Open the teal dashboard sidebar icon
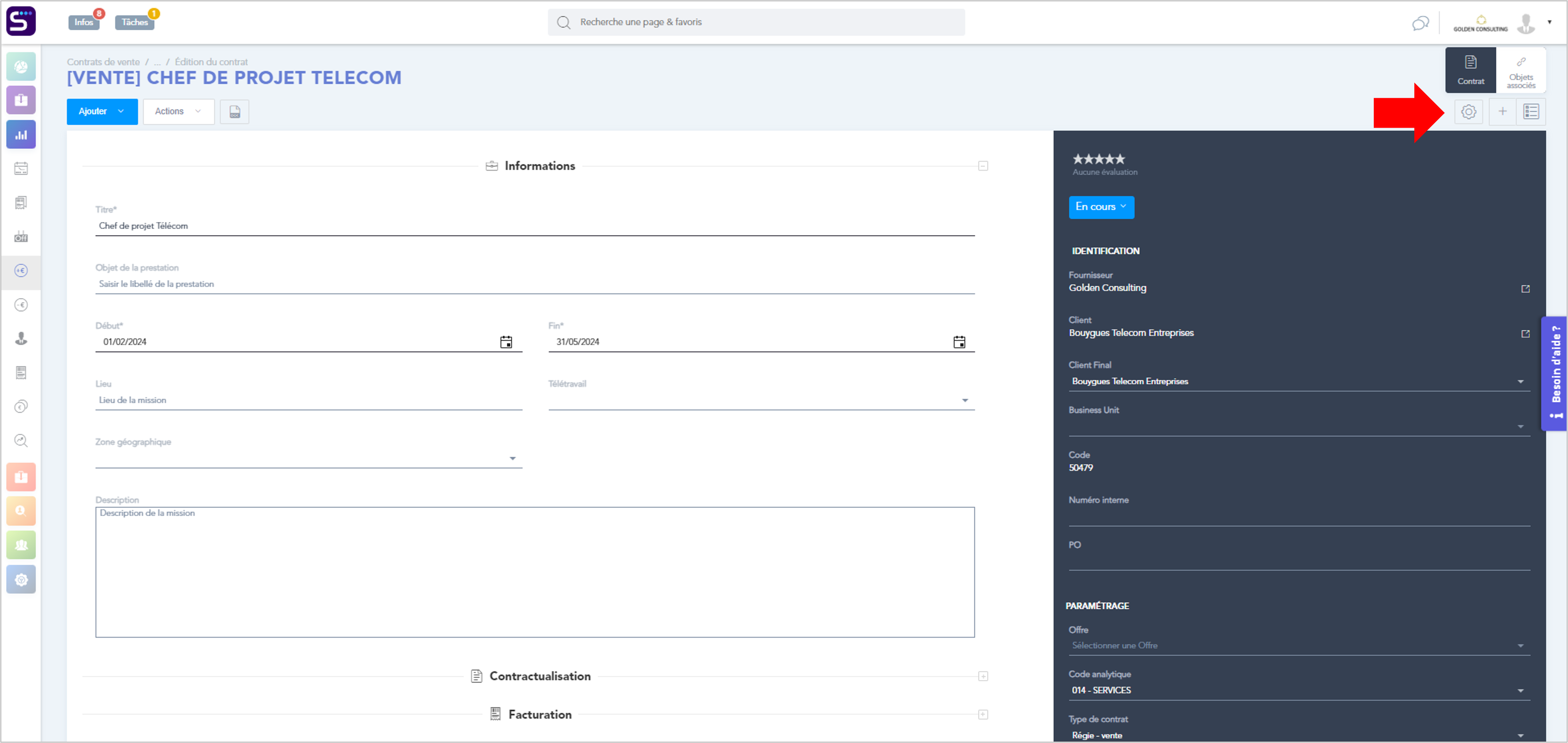 point(21,66)
